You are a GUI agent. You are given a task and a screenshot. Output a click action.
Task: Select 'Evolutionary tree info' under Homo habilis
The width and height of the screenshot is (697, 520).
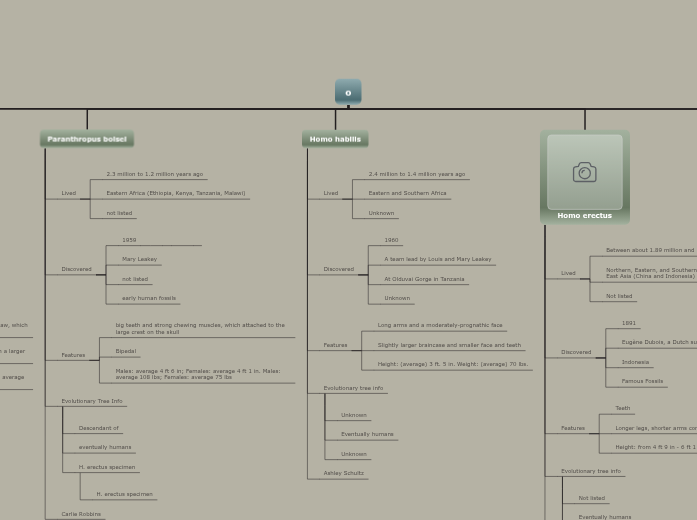coord(353,388)
